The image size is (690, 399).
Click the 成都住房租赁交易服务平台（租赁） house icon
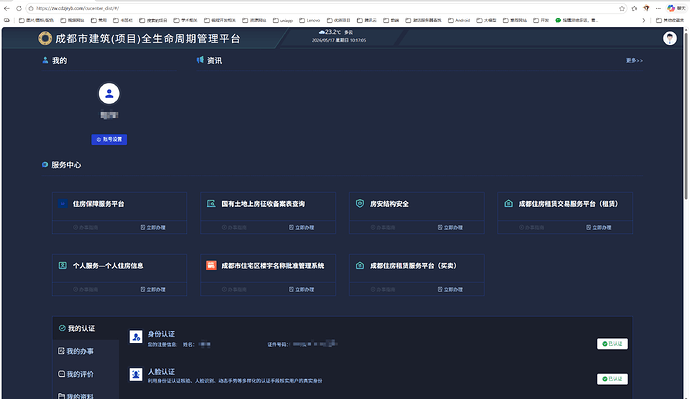coord(509,204)
